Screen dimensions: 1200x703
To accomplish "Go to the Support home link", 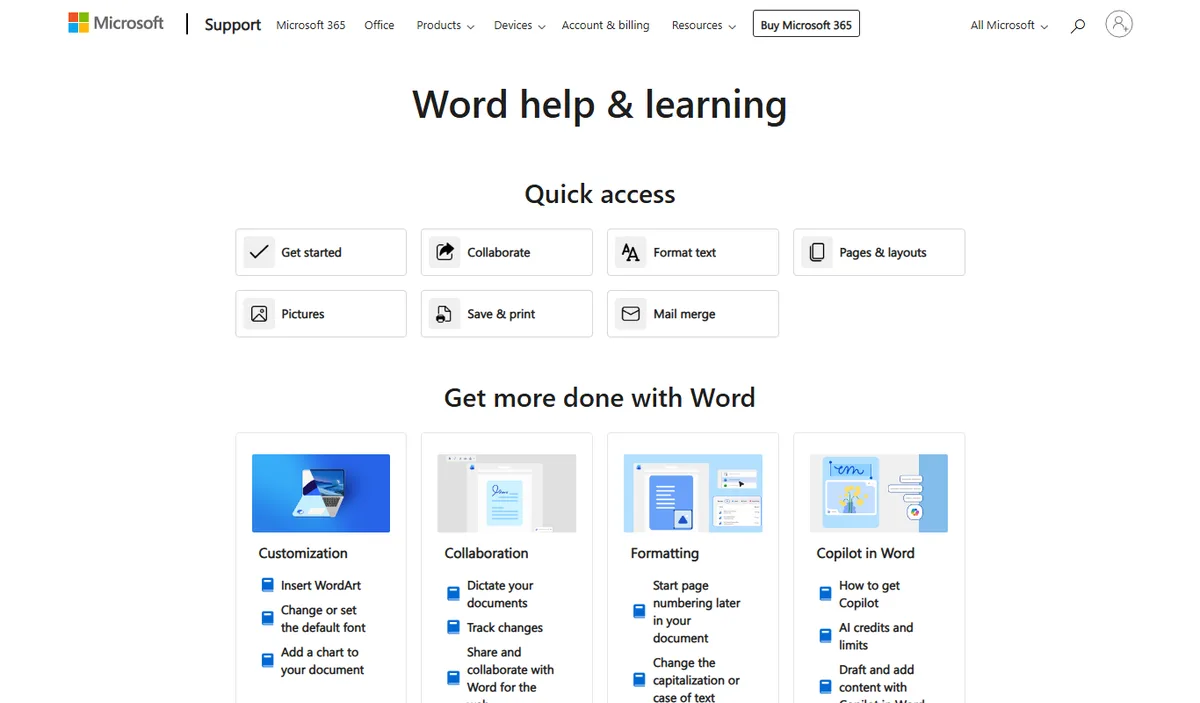I will (x=233, y=25).
